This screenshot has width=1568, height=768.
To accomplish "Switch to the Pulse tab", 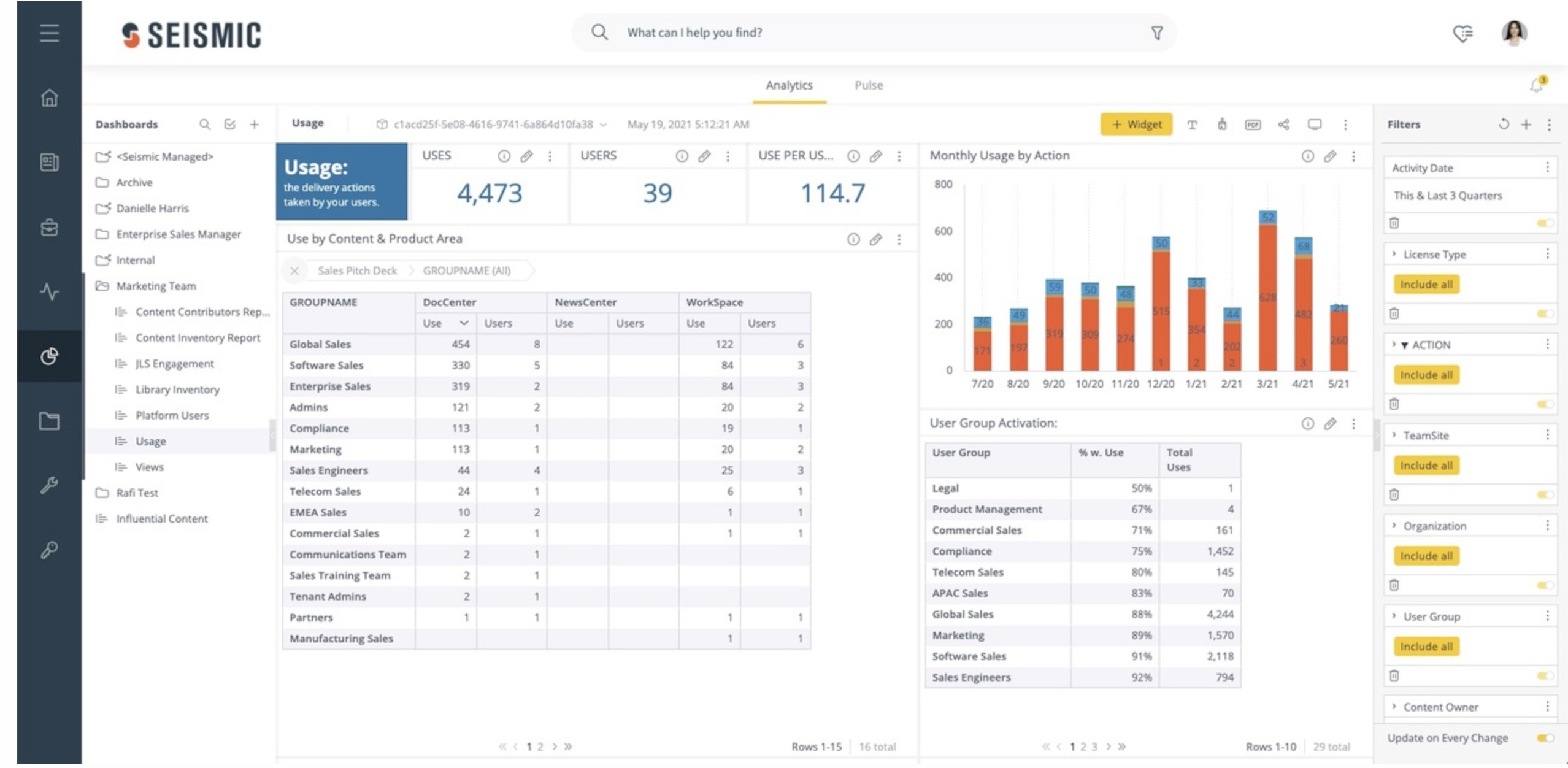I will (x=869, y=85).
